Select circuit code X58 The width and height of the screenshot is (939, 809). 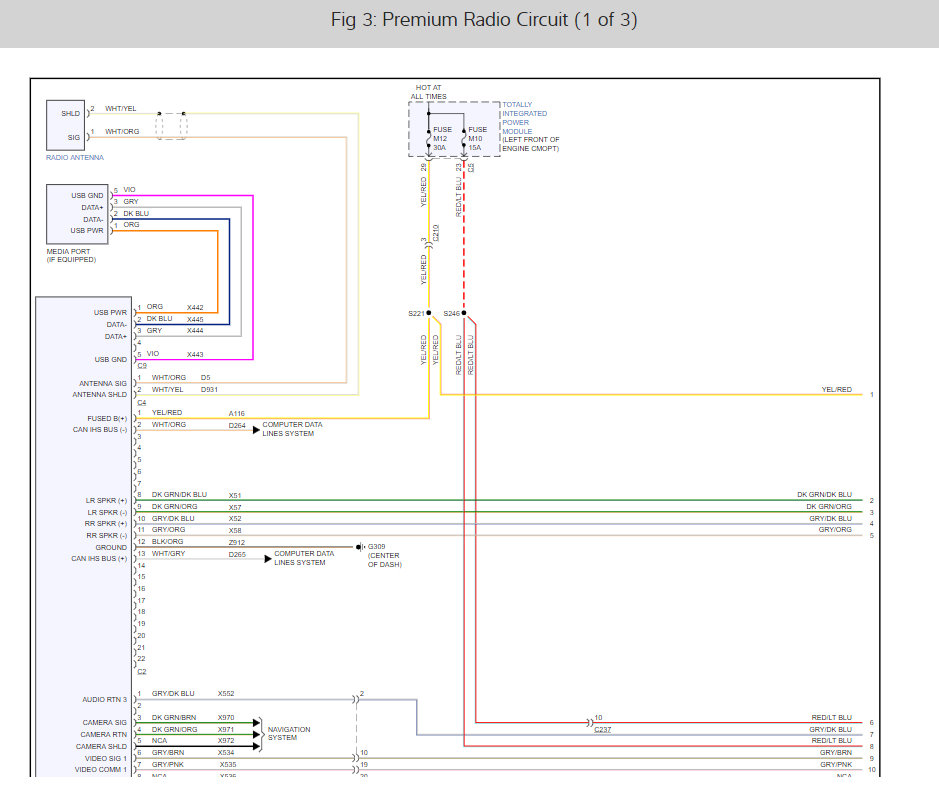coord(235,531)
